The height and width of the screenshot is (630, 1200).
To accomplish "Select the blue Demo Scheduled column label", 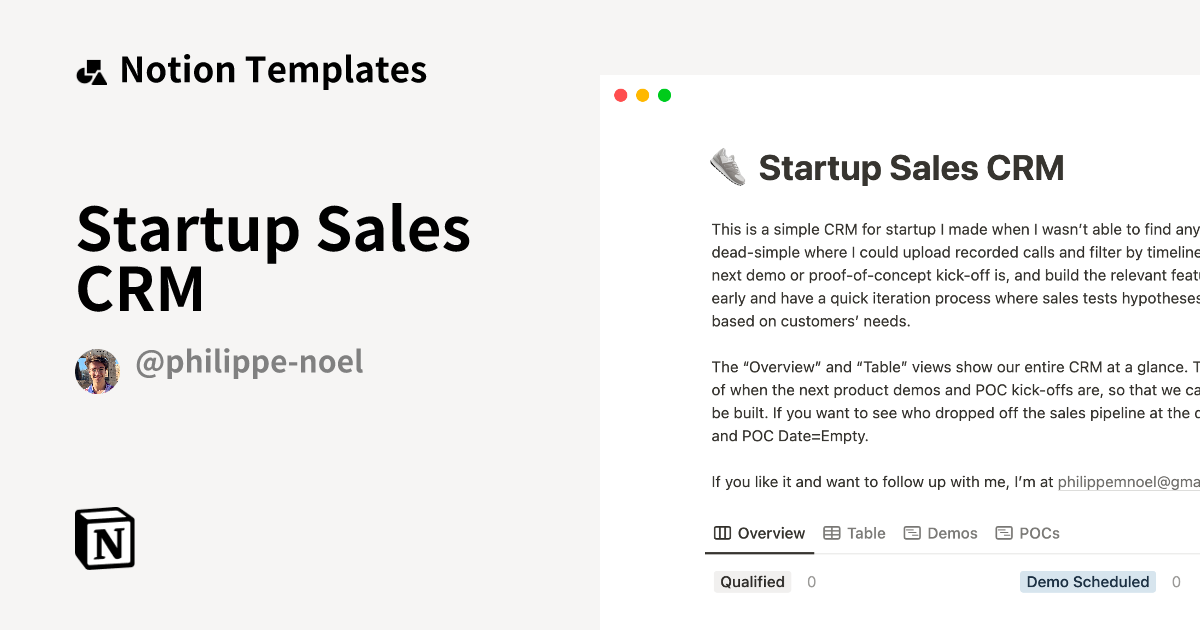I will coord(1087,582).
